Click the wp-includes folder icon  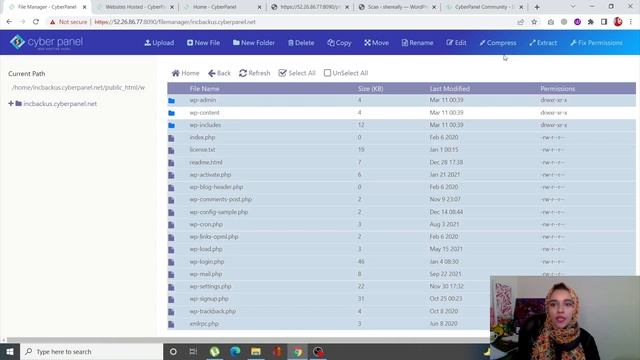click(x=171, y=125)
